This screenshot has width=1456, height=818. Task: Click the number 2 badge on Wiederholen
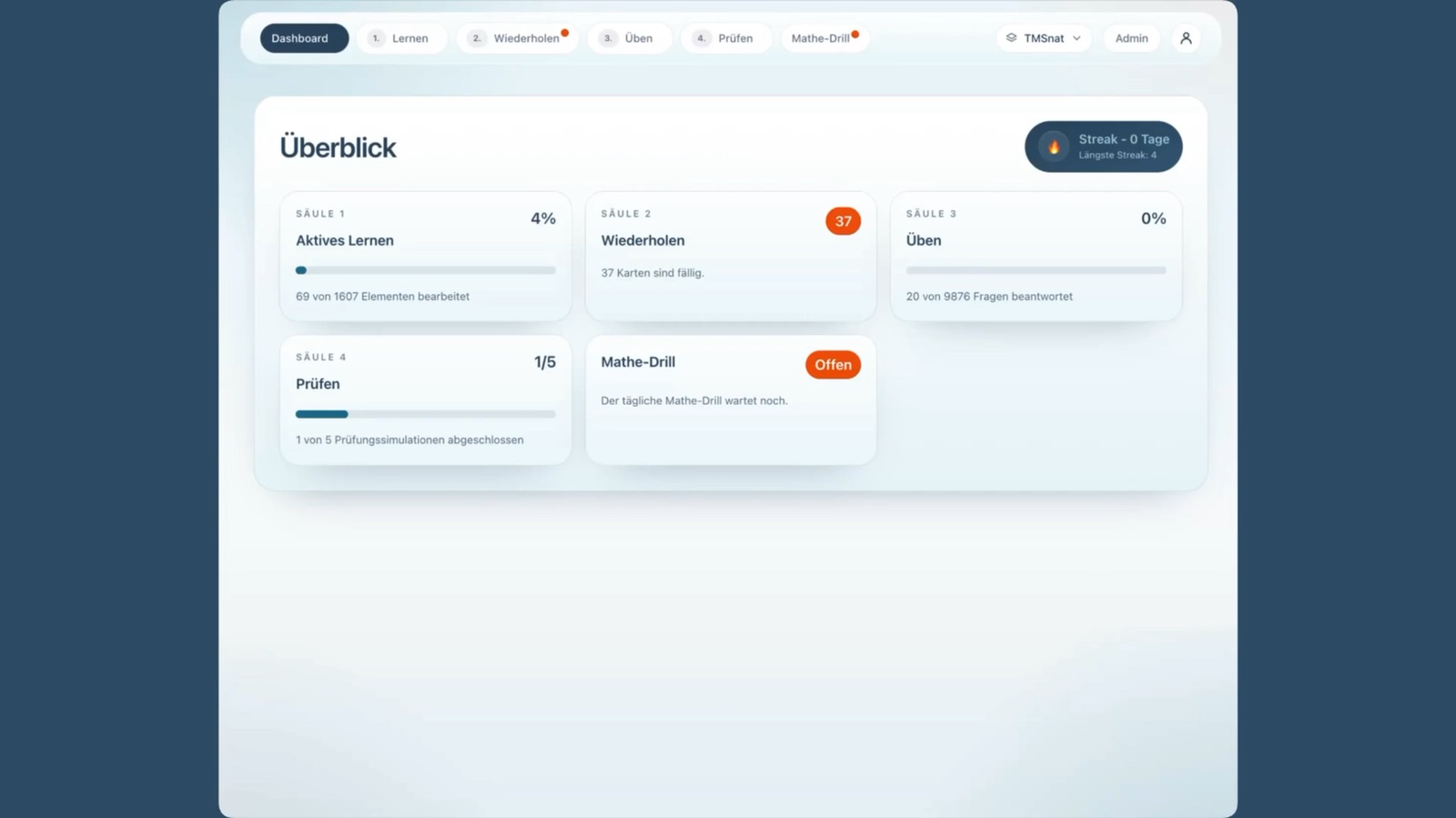477,38
